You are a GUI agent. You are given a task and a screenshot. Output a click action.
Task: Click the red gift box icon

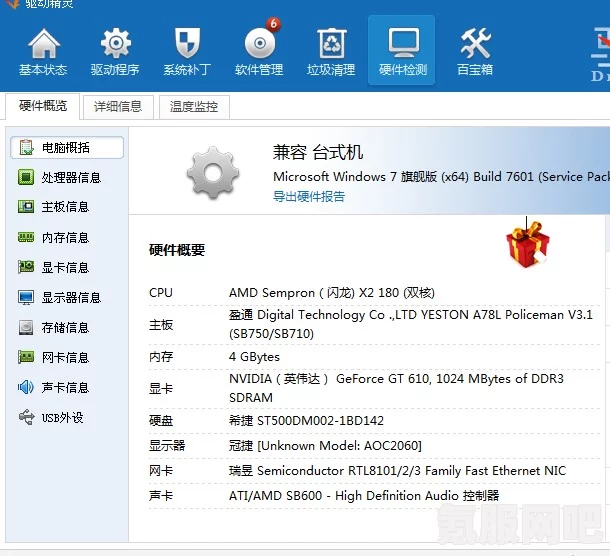(528, 245)
